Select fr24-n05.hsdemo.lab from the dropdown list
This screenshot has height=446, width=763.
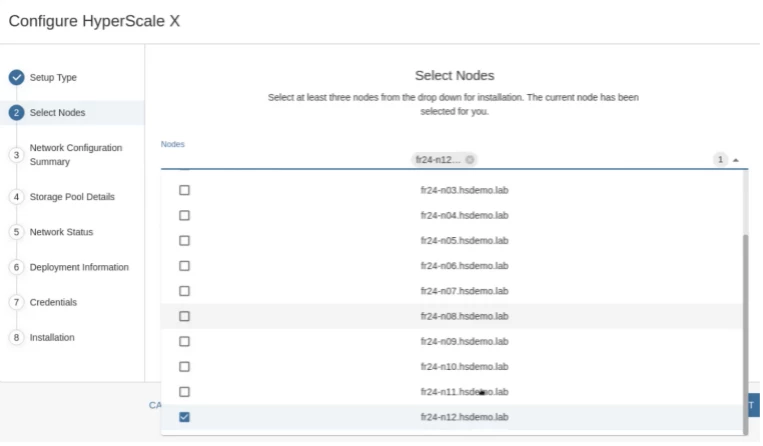point(465,240)
